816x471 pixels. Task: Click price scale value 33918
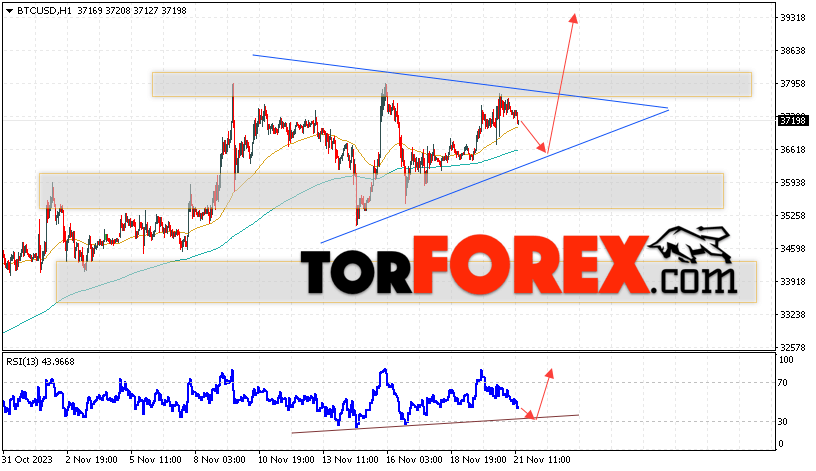pyautogui.click(x=793, y=282)
